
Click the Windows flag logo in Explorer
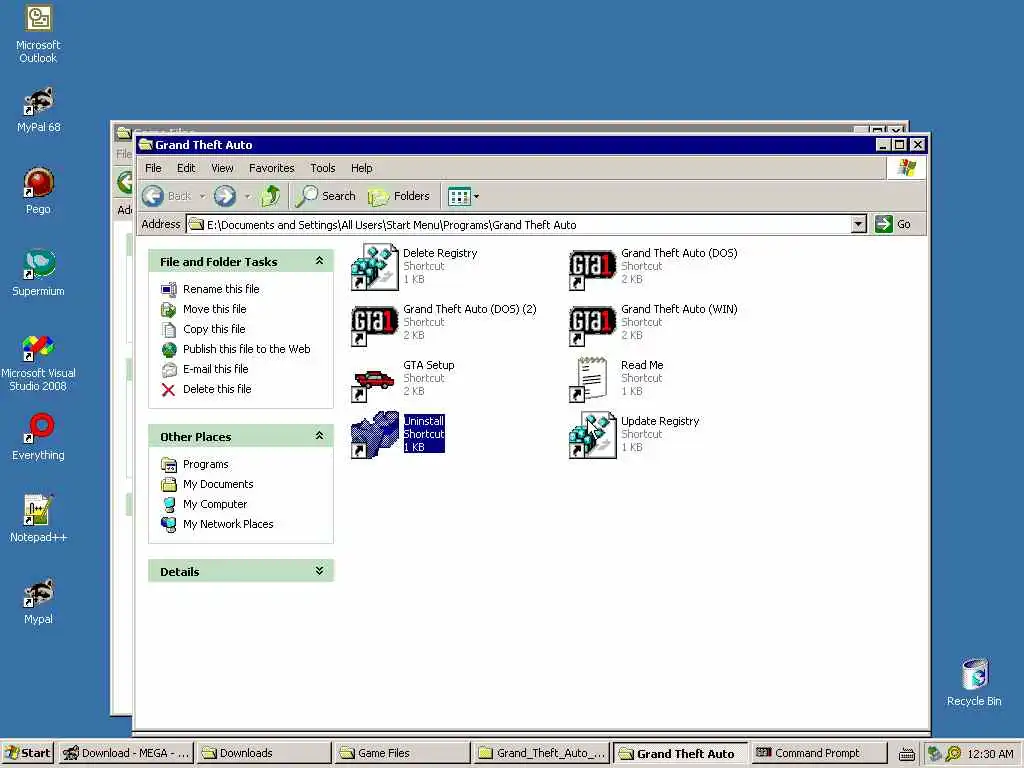point(906,168)
